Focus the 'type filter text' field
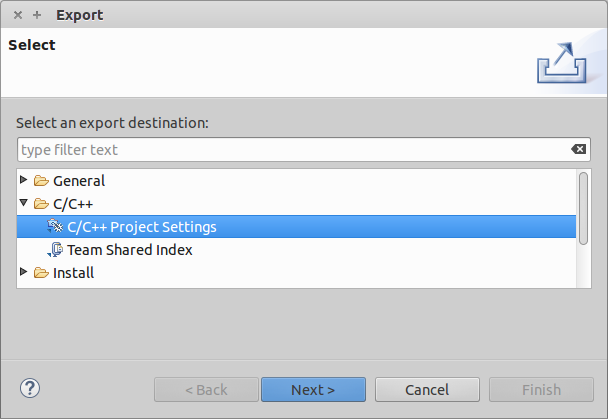 point(290,150)
